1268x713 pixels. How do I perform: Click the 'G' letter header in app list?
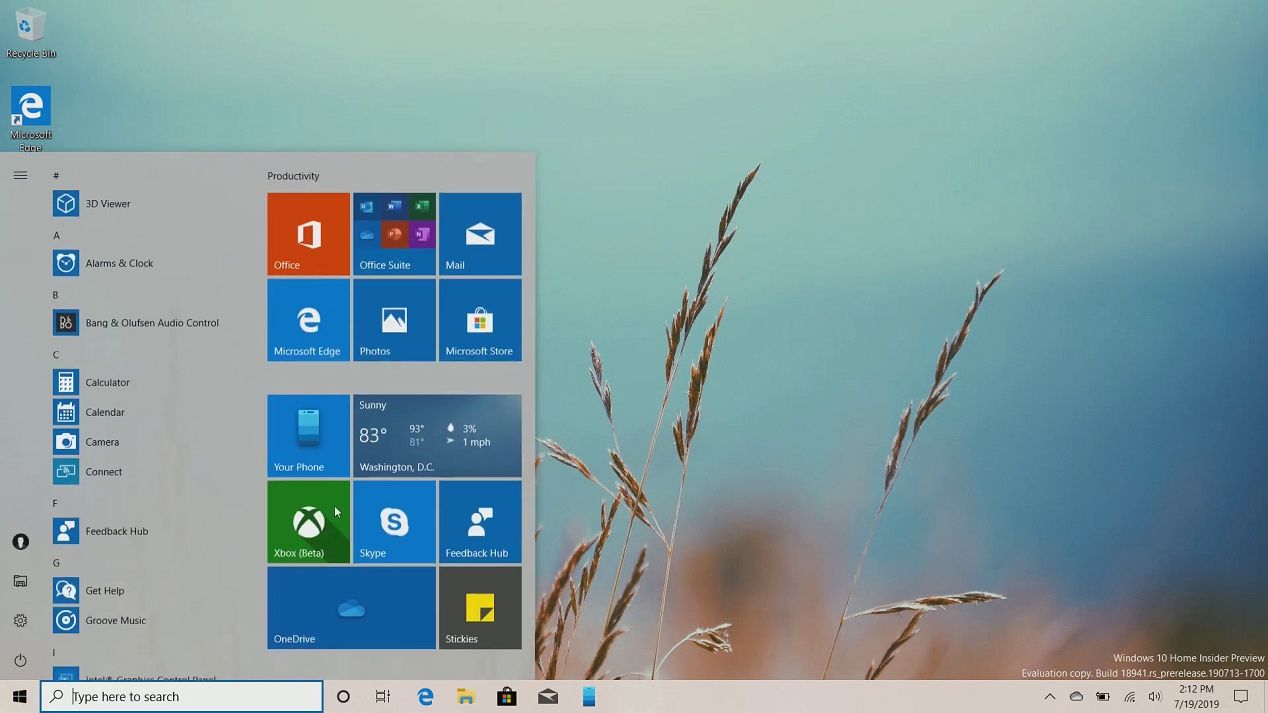pos(56,563)
